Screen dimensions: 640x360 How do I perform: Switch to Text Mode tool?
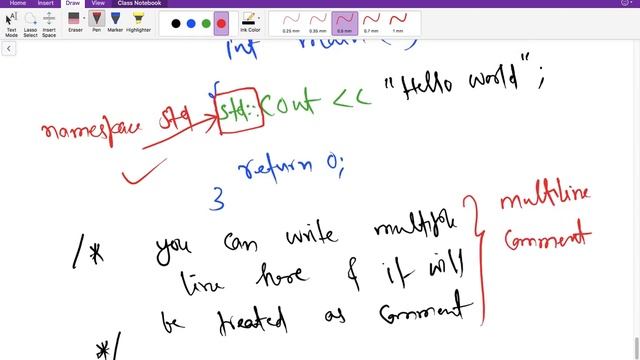(11, 24)
